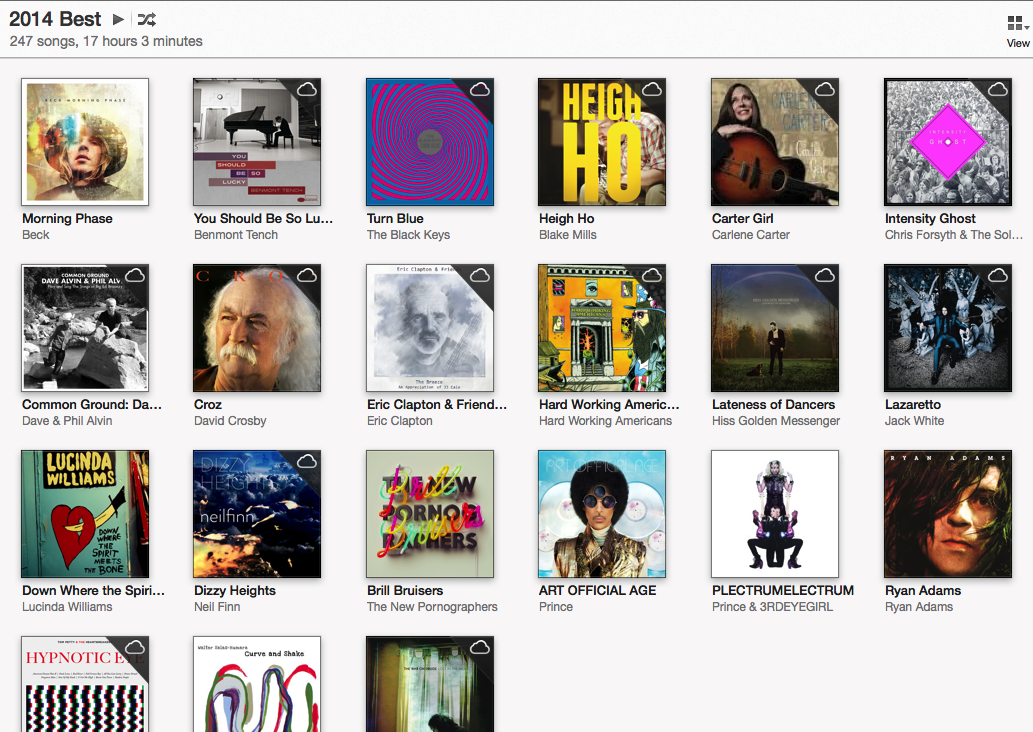Screen dimensions: 1033x732
Task: Click artist name Blake Mills
Action: (568, 235)
